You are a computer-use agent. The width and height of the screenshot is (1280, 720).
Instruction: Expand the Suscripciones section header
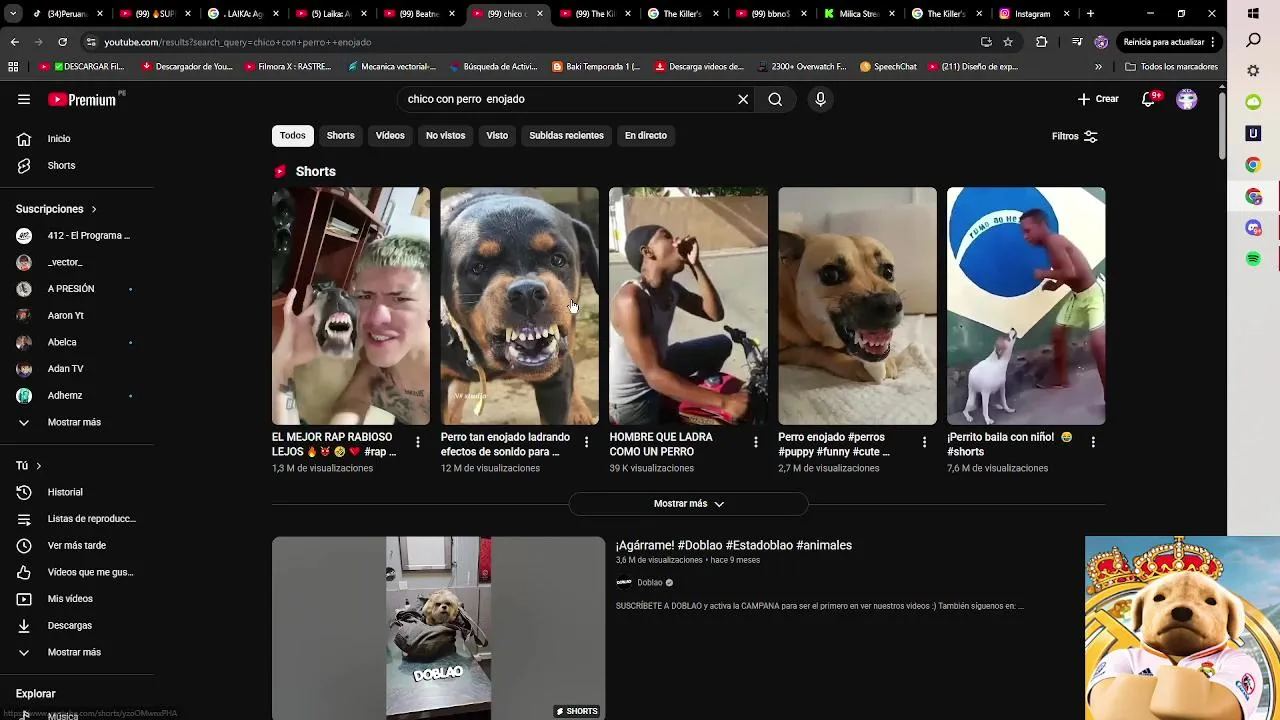[57, 209]
